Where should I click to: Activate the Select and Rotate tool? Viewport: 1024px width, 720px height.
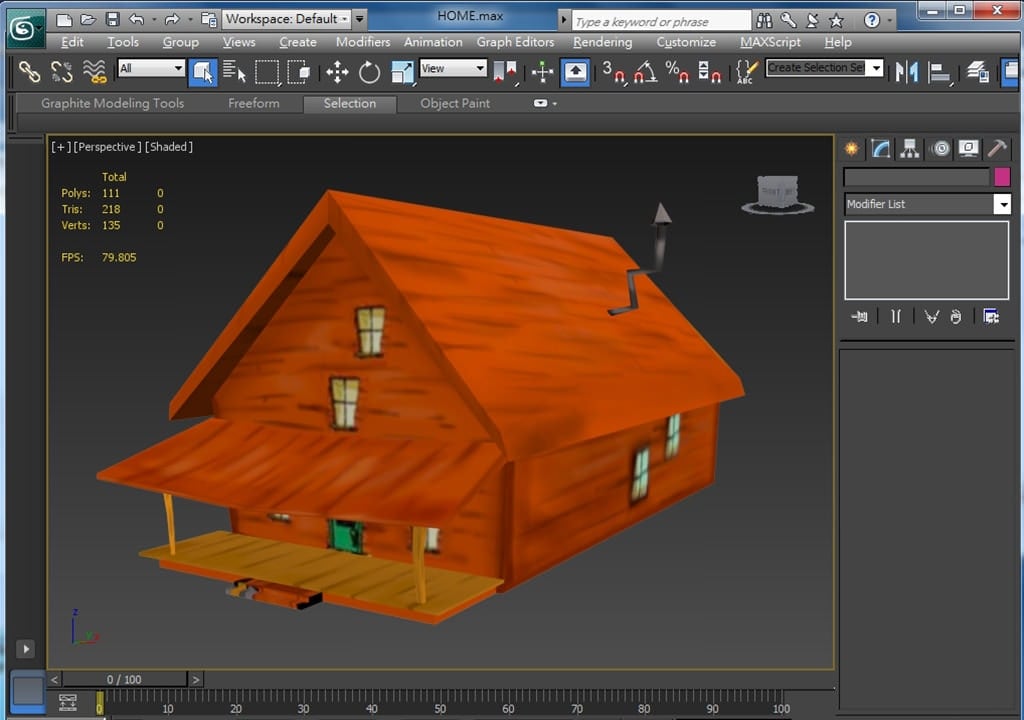coord(370,72)
